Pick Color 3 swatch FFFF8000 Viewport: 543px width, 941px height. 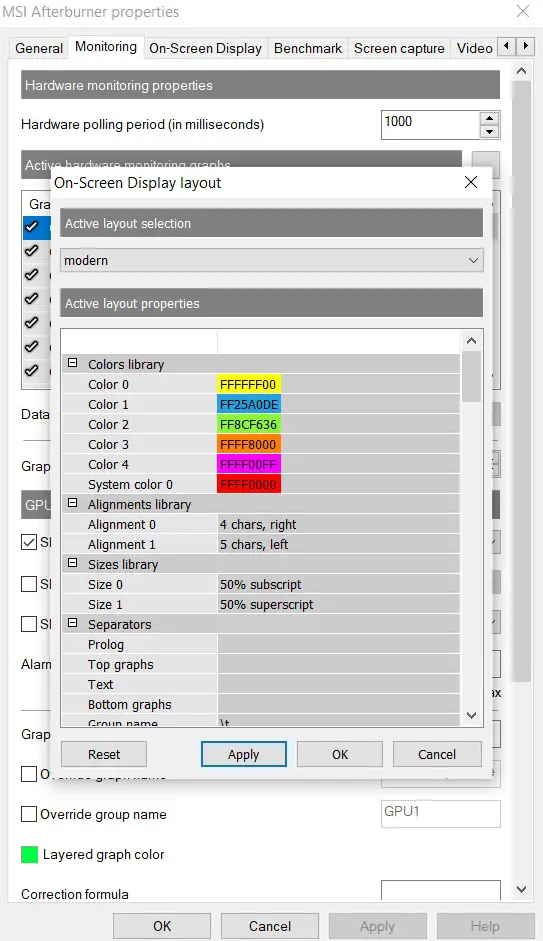pyautogui.click(x=248, y=444)
